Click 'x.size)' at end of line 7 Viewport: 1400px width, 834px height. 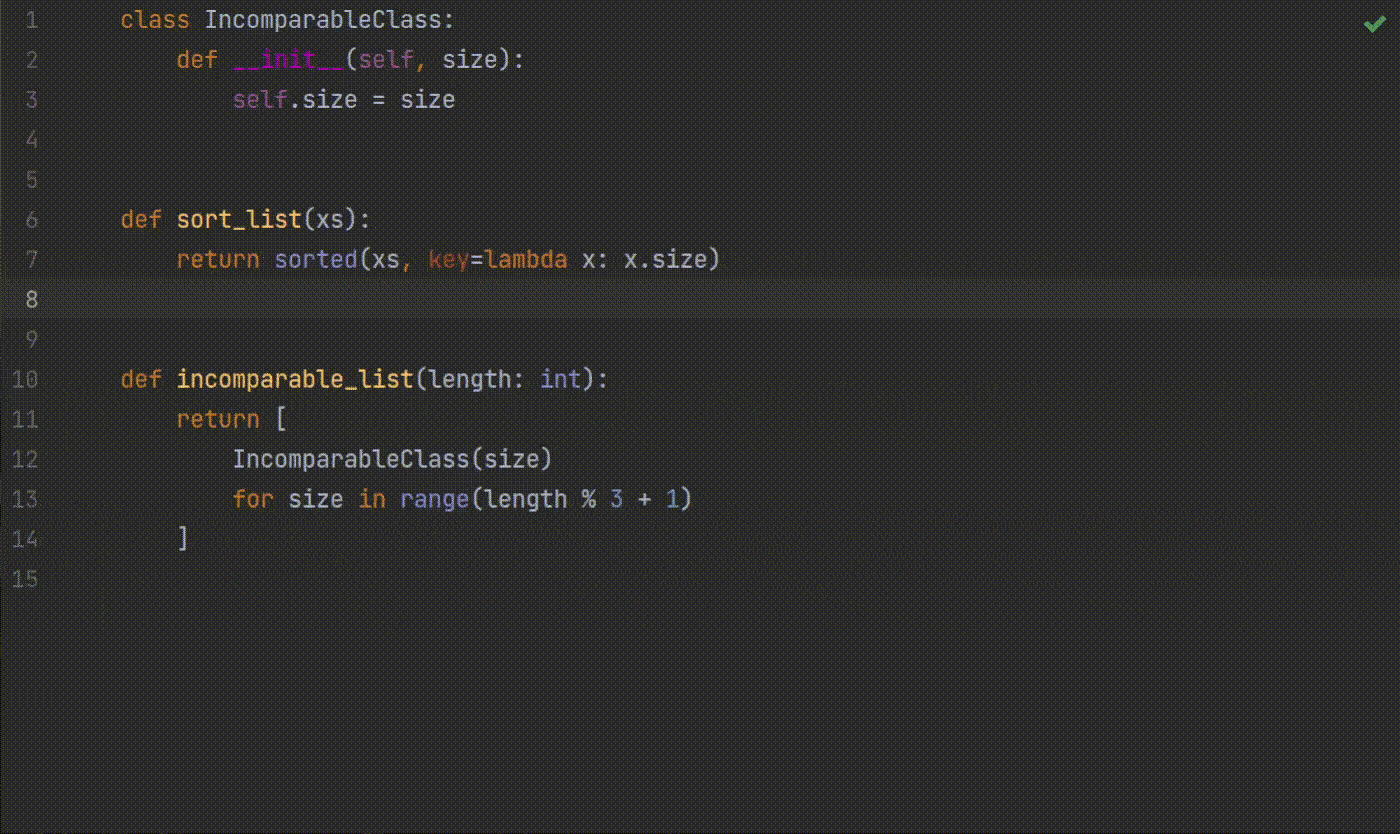point(672,260)
